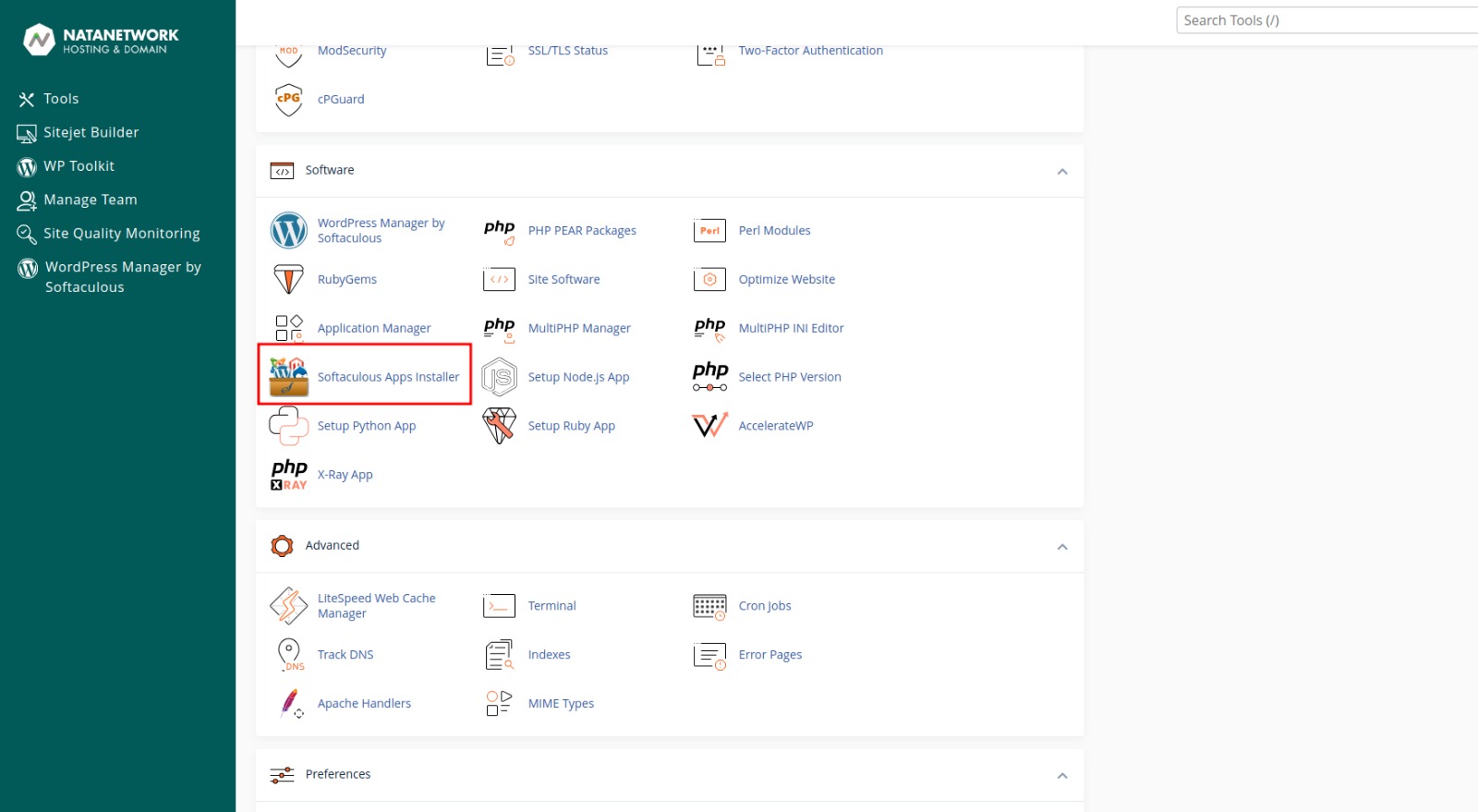Open the Error Pages link
The image size is (1478, 812).
770,655
